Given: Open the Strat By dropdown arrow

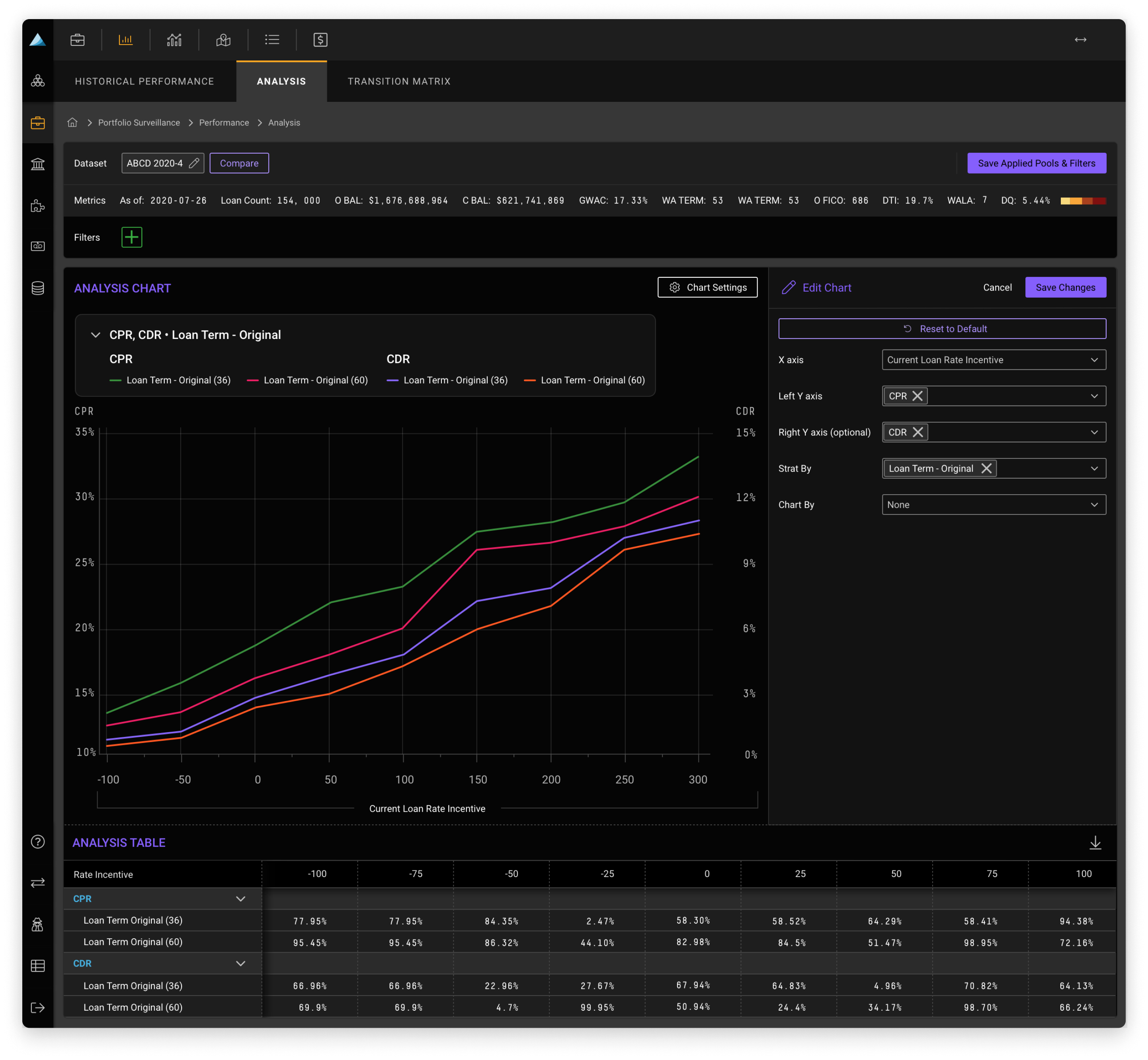Looking at the screenshot, I should tap(1094, 468).
